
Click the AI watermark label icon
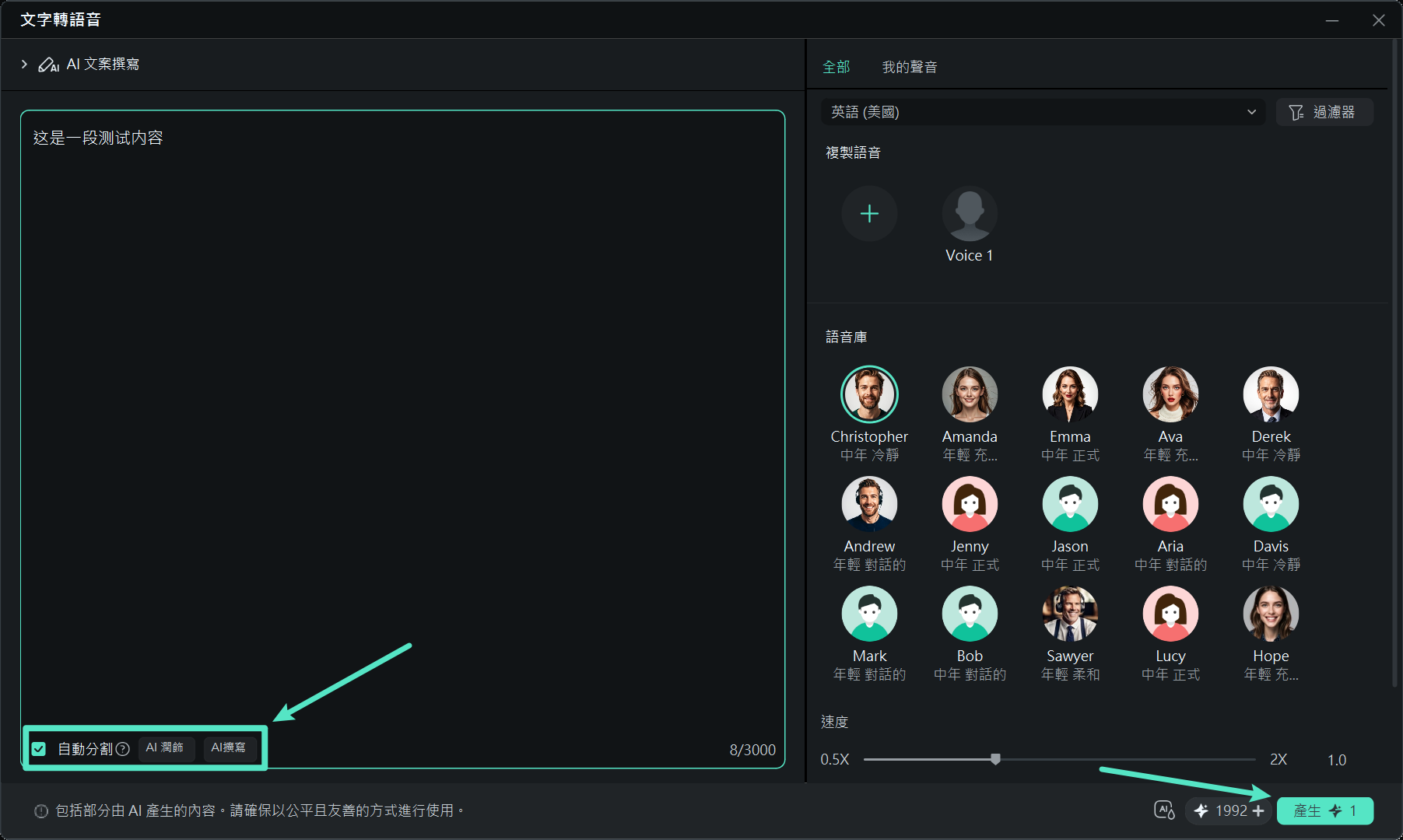pos(1164,810)
